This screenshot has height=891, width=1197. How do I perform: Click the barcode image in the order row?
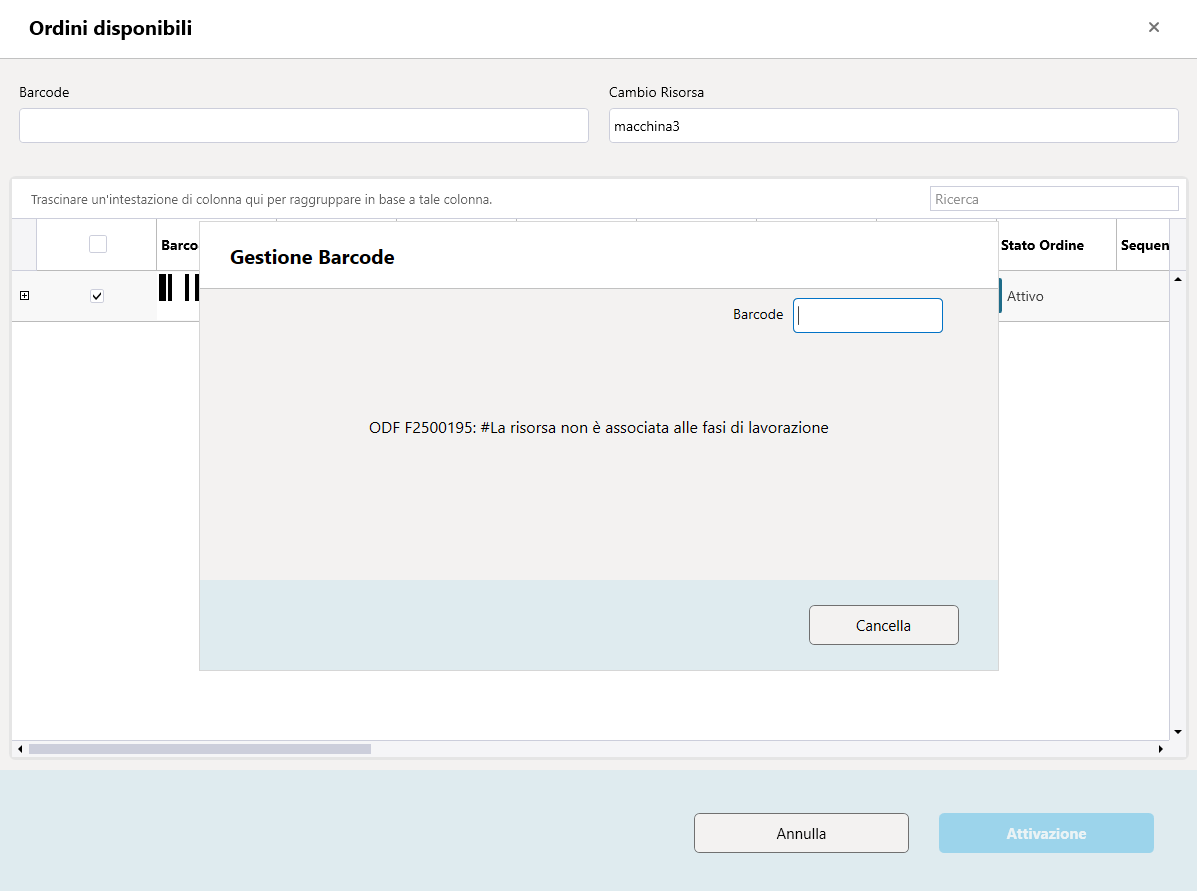(x=179, y=287)
